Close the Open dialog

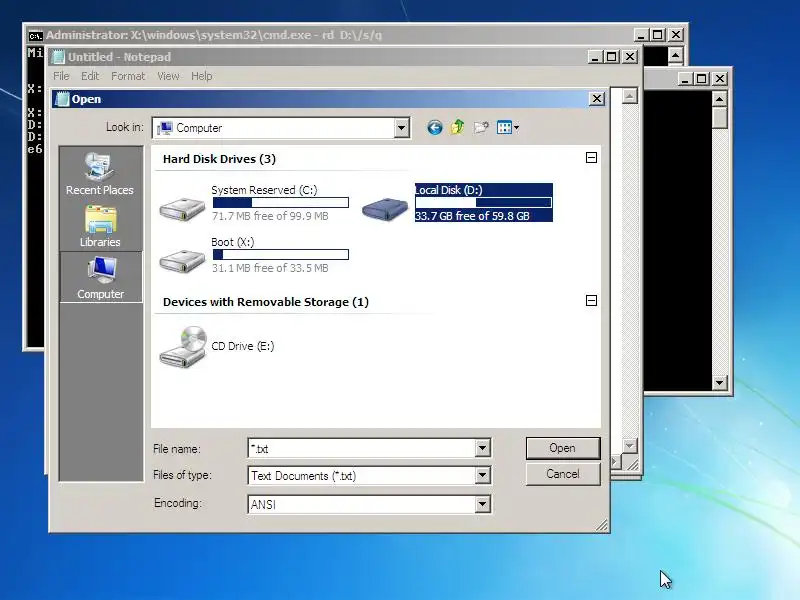(597, 98)
